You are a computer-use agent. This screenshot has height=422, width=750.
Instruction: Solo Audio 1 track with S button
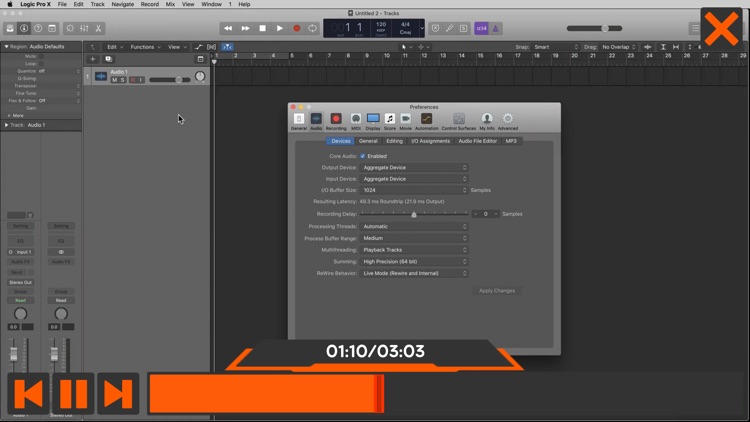(x=122, y=80)
